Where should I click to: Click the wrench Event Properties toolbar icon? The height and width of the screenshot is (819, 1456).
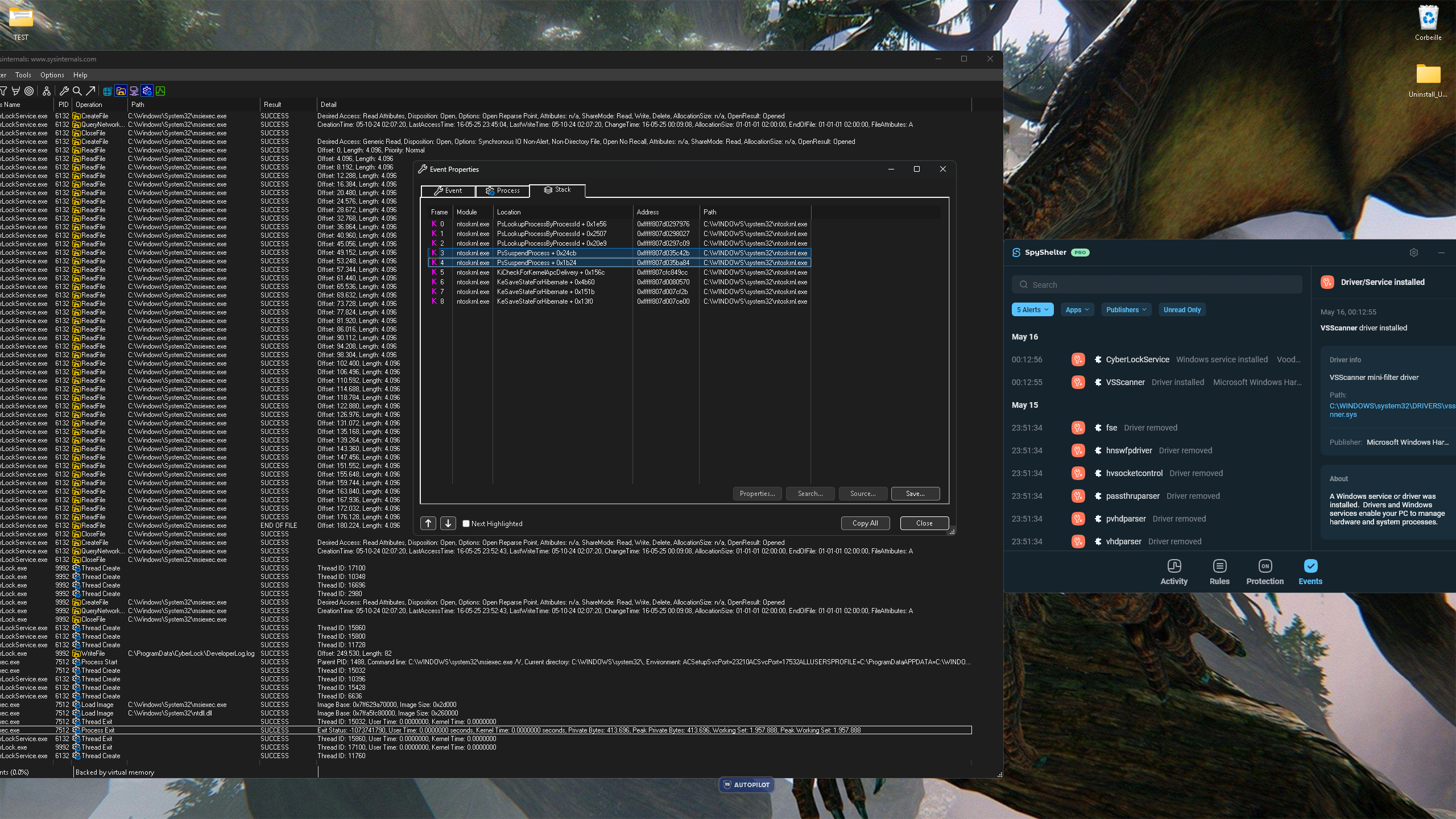64,91
